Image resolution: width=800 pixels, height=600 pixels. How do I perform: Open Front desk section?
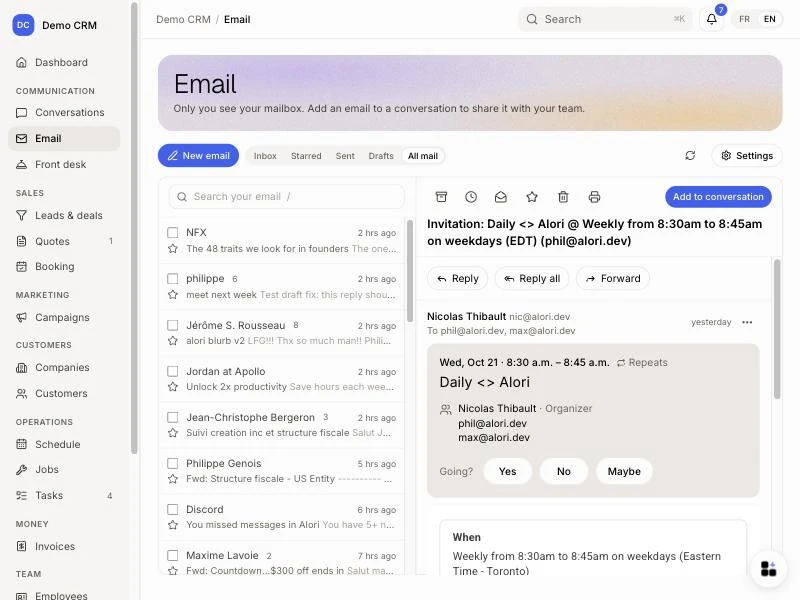[64, 164]
